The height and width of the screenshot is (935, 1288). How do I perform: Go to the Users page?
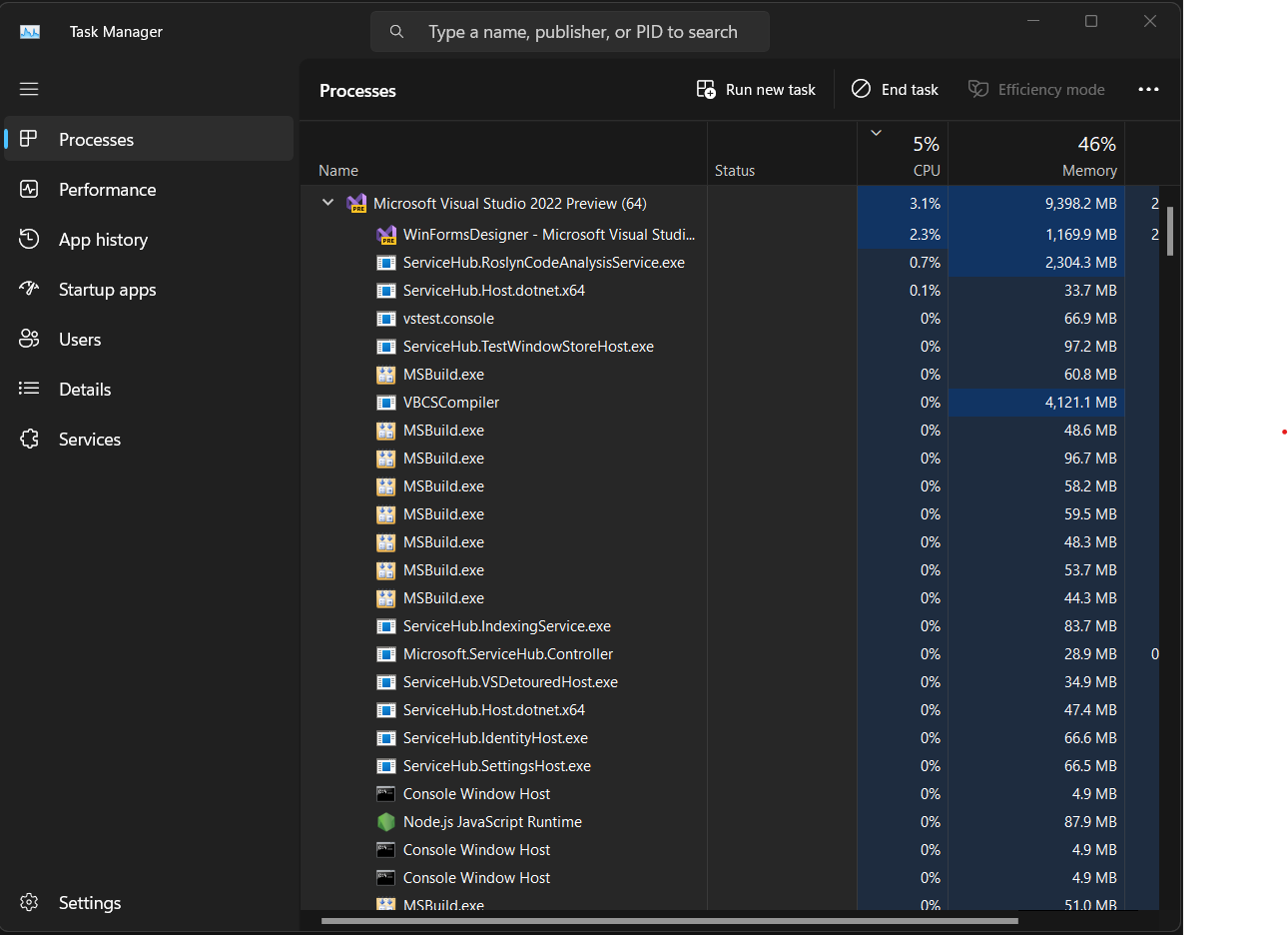tap(80, 340)
